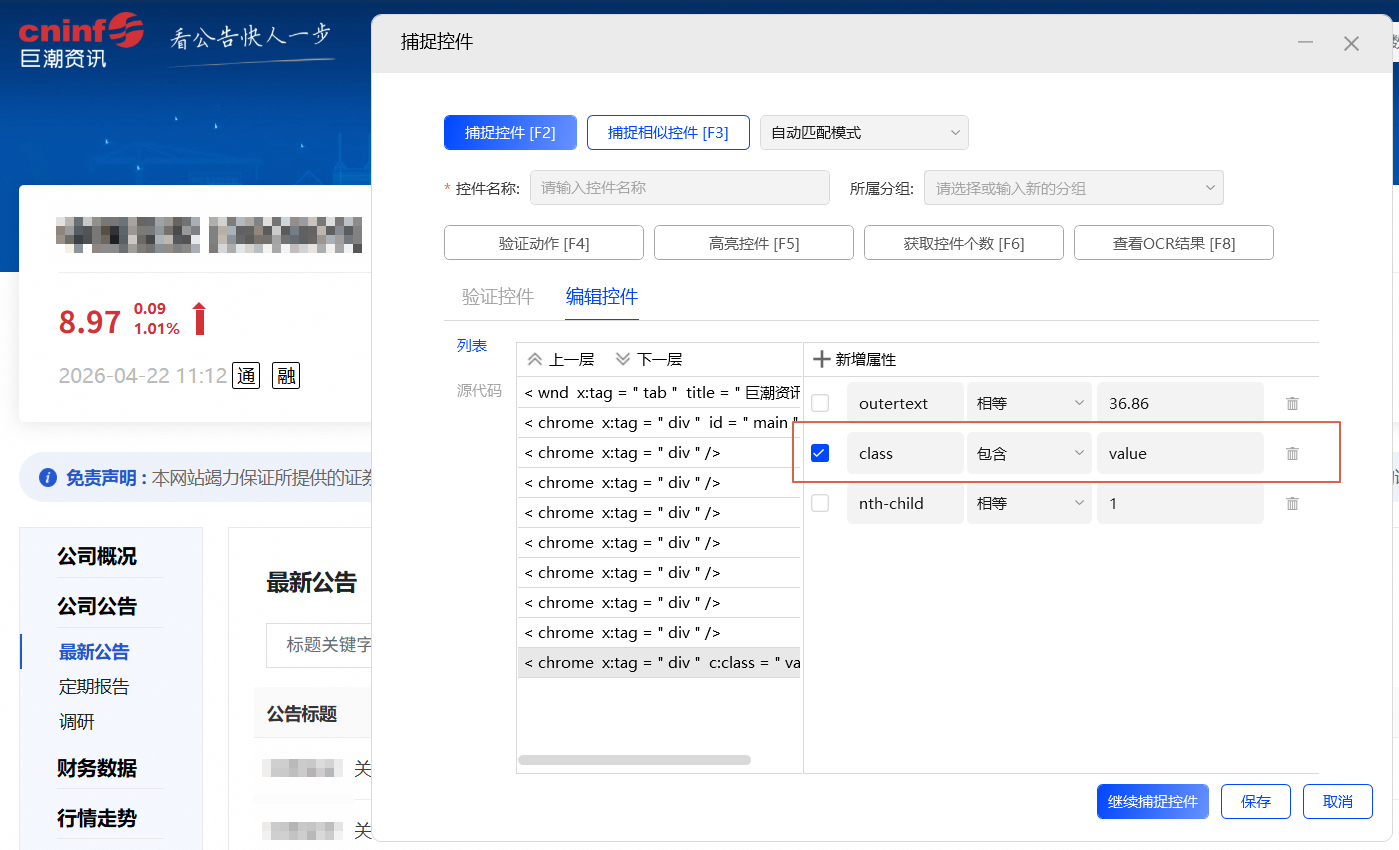This screenshot has height=850, width=1399.
Task: Delete the class attribute row
Action: pos(1292,454)
